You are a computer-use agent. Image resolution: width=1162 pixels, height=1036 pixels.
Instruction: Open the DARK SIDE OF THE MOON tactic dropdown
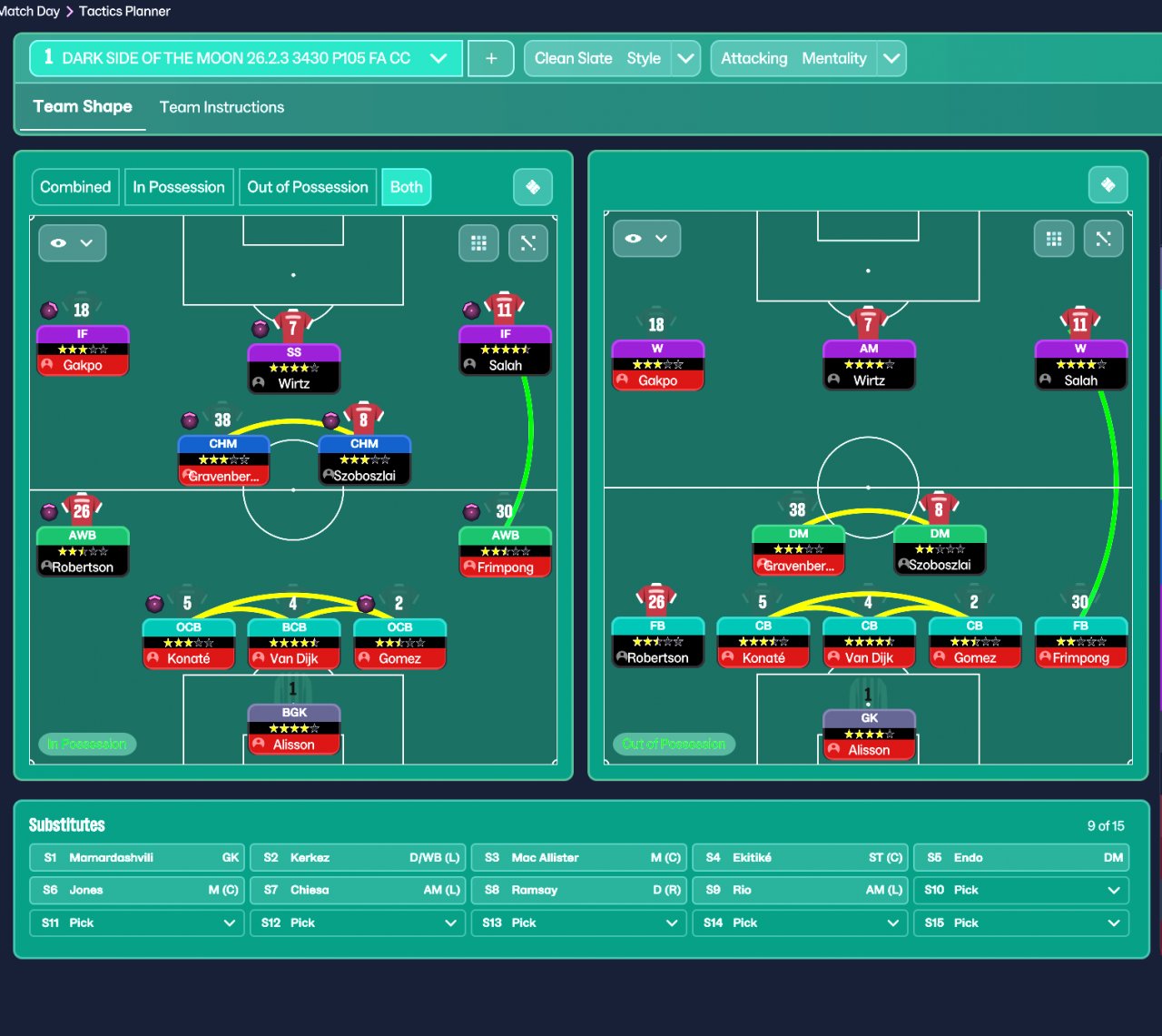pos(246,58)
